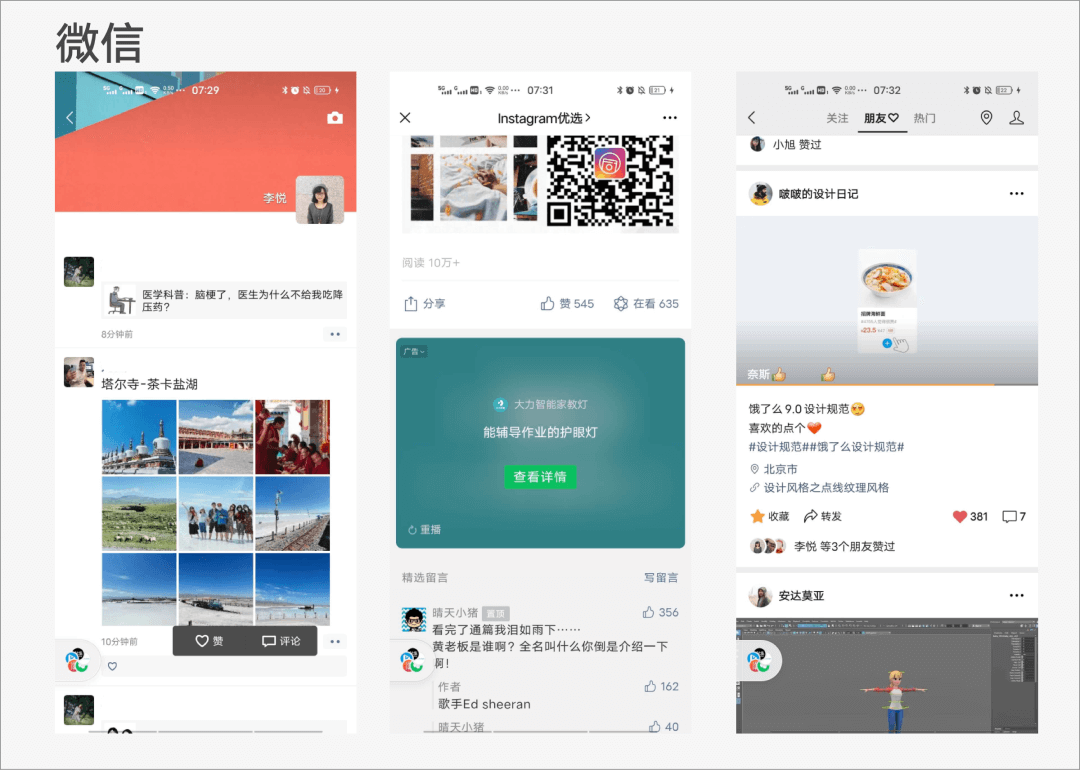Select the 朋友 tab

(881, 118)
